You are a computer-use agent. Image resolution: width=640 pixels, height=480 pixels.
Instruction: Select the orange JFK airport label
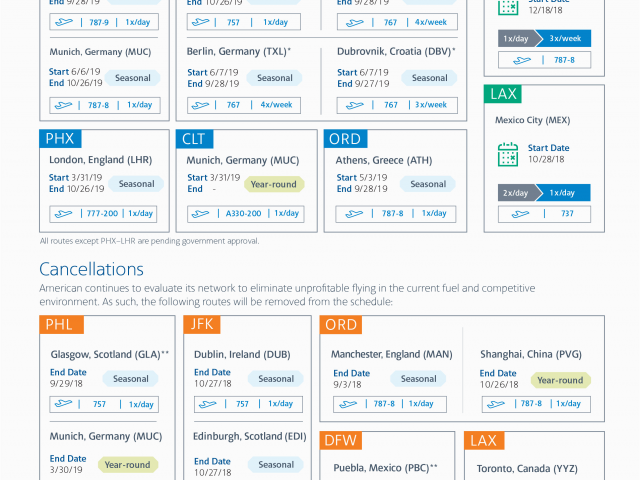point(202,324)
